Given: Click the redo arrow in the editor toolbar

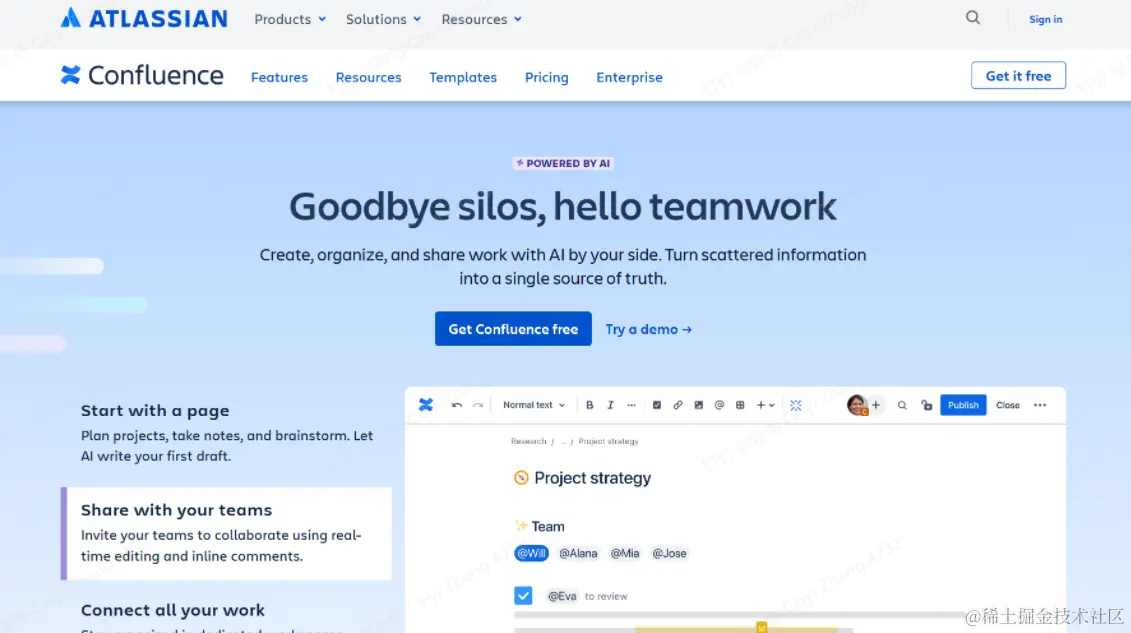Looking at the screenshot, I should (x=478, y=405).
